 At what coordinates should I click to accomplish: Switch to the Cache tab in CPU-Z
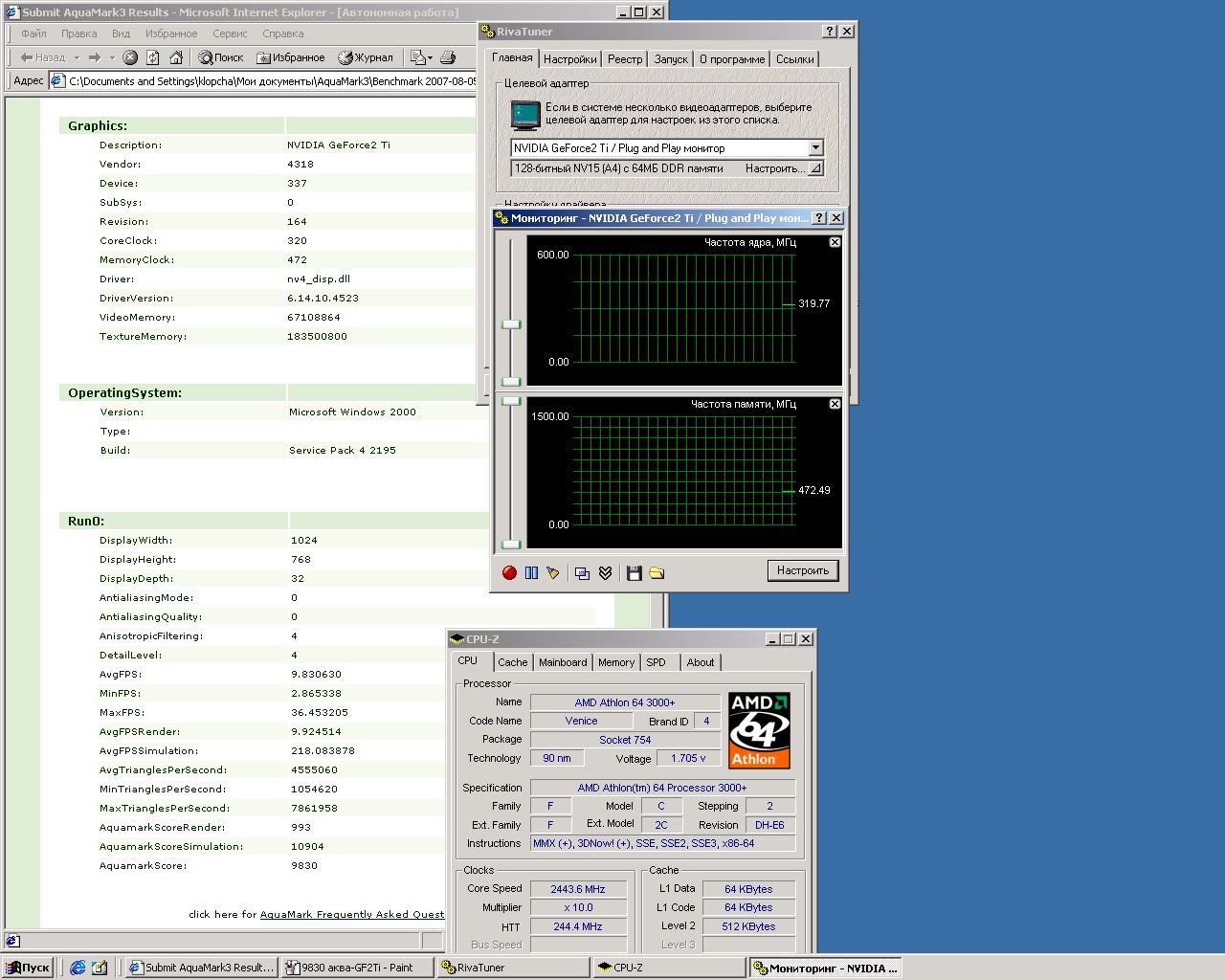click(512, 662)
